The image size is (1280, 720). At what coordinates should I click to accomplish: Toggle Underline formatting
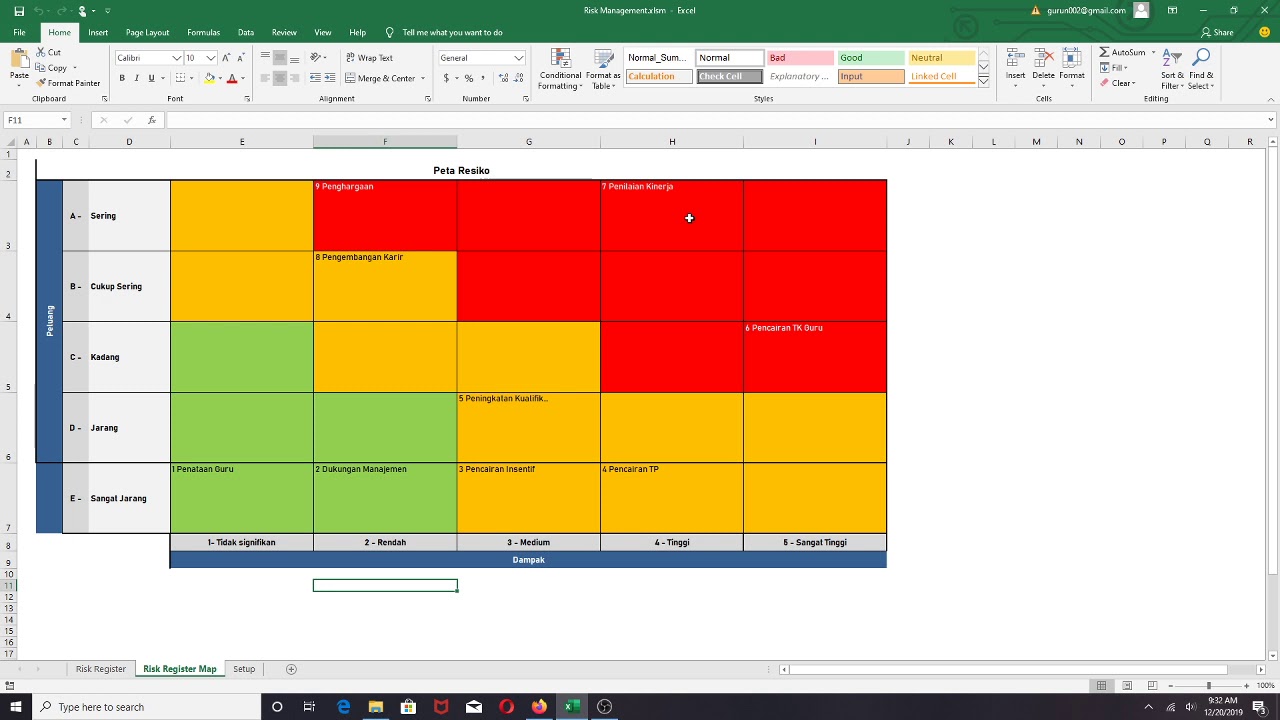(x=151, y=78)
